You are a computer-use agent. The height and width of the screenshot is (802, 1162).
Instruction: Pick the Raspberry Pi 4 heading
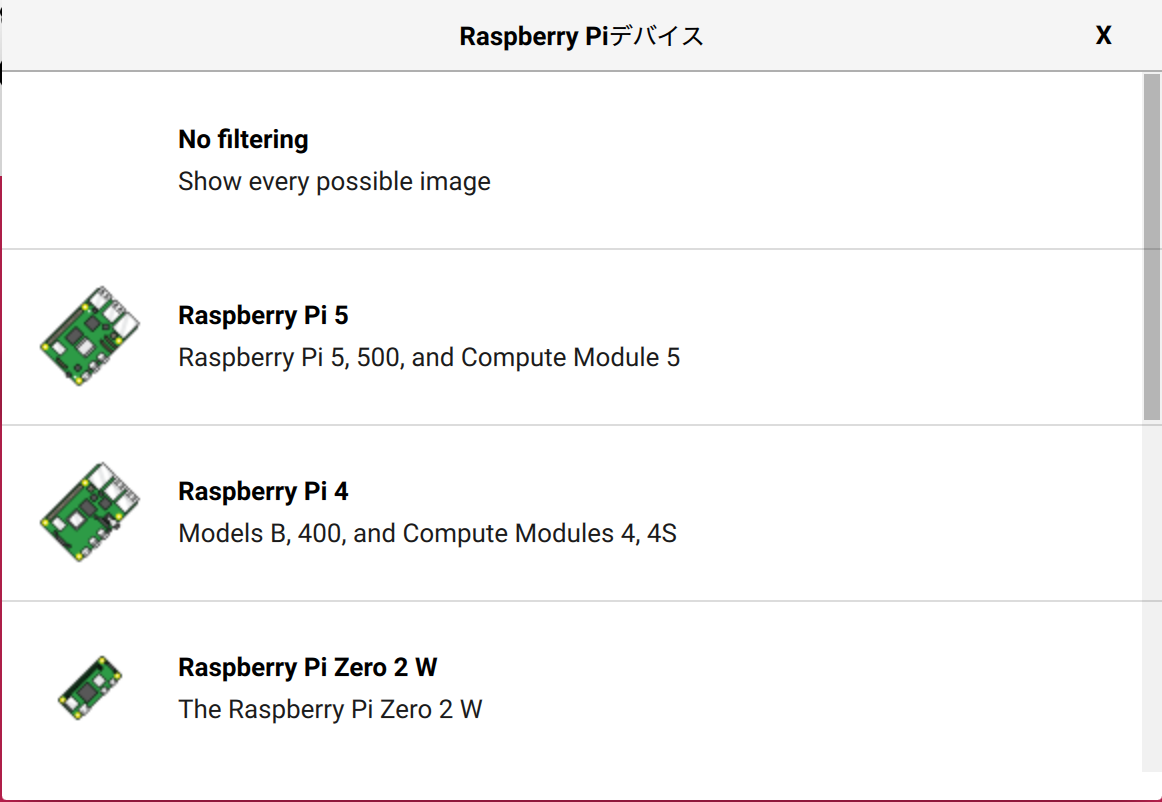click(x=263, y=492)
